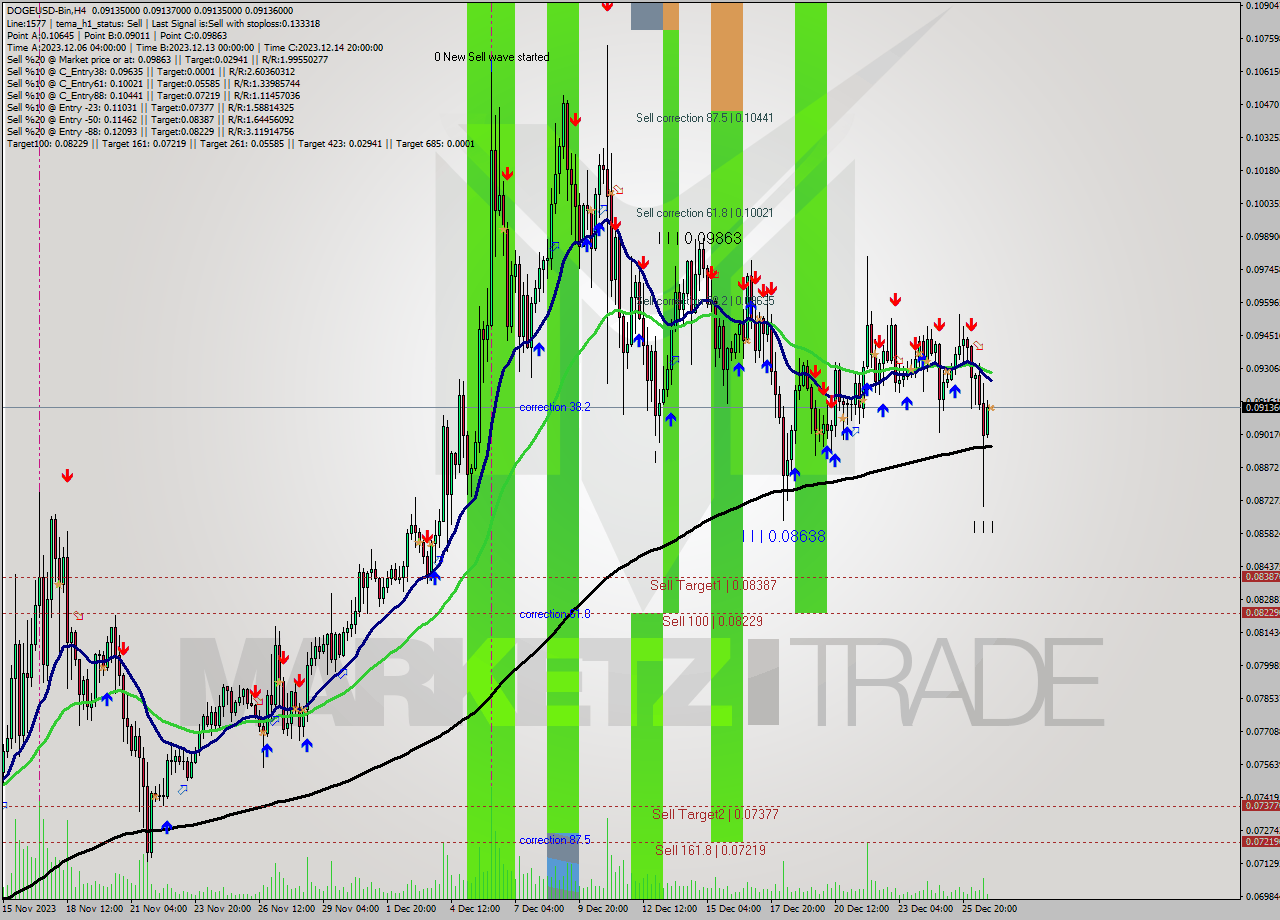Viewport: 1280px width, 920px height.
Task: Click the red 0.07377 price tag
Action: tap(1260, 806)
